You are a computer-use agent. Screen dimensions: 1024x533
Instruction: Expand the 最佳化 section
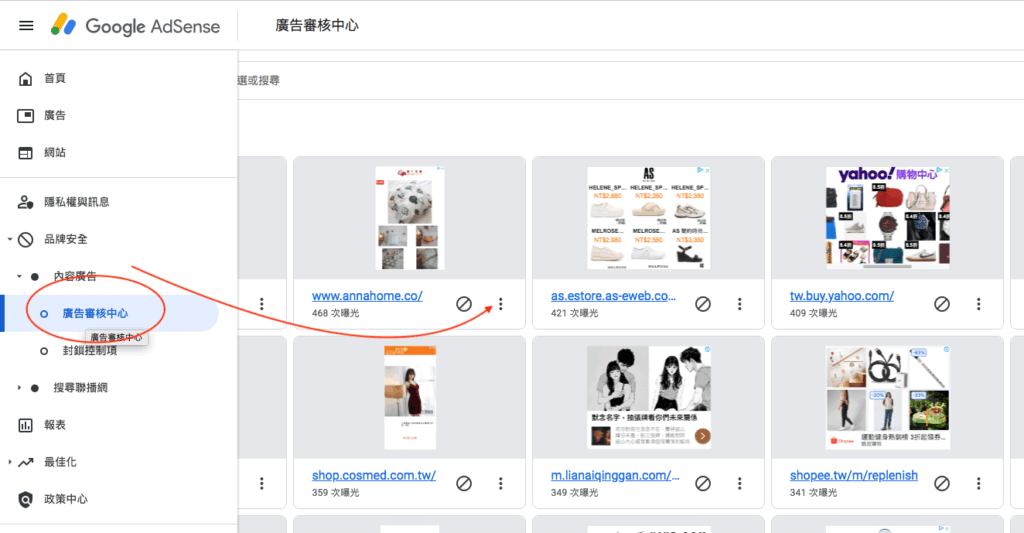(10, 462)
